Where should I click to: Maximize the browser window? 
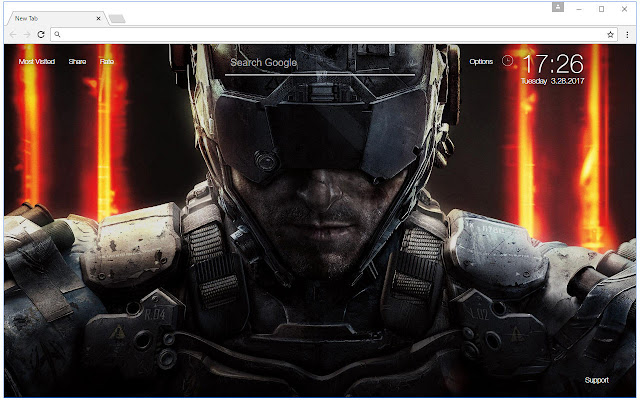click(601, 9)
